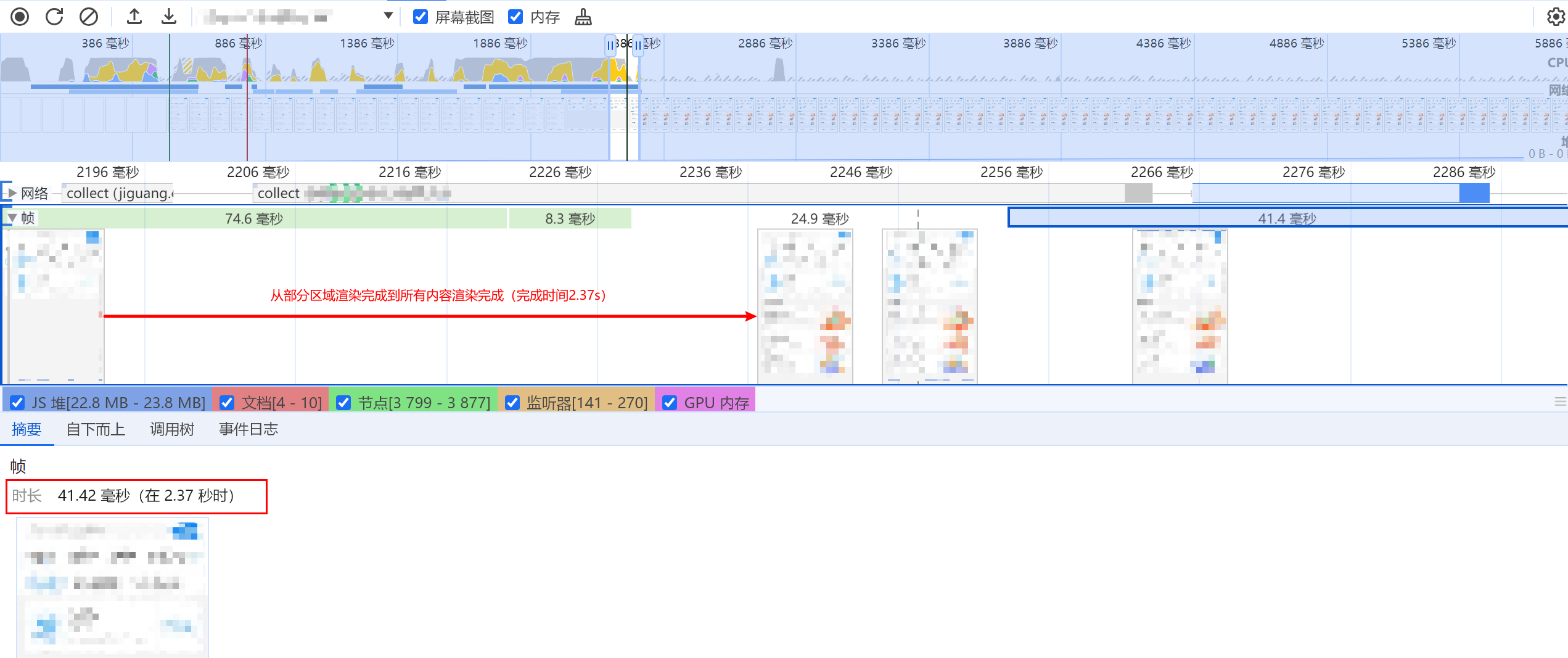Open the frame screenshot below 24.9 毫秒
The width and height of the screenshot is (1568, 658).
click(805, 306)
